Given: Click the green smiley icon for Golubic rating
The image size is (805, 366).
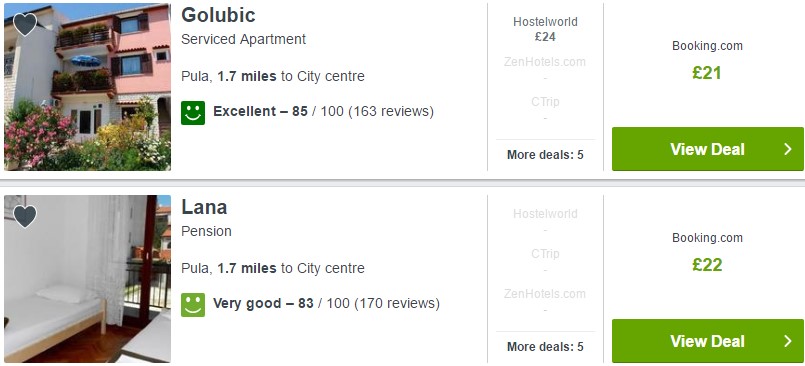Looking at the screenshot, I should 193,113.
